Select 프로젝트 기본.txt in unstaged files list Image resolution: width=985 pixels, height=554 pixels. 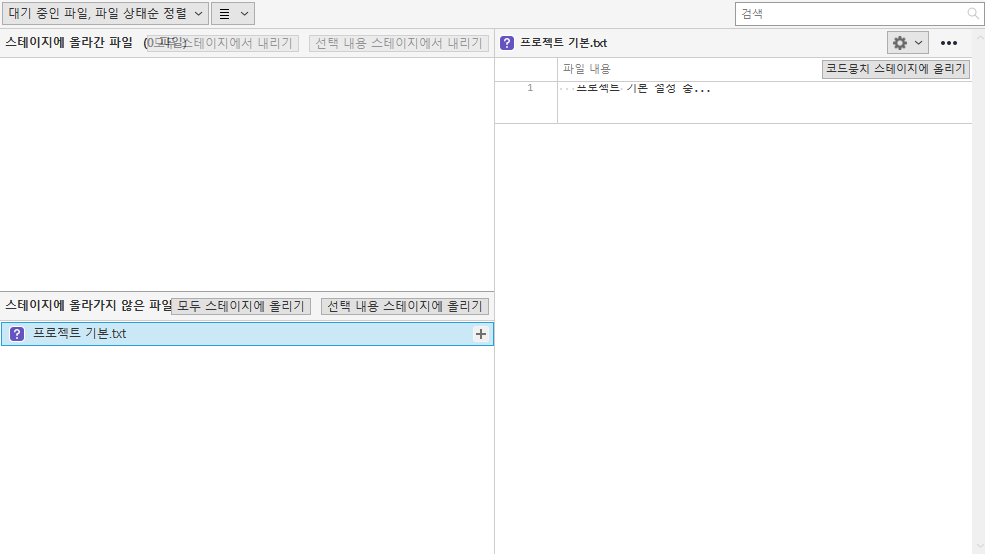pos(247,334)
